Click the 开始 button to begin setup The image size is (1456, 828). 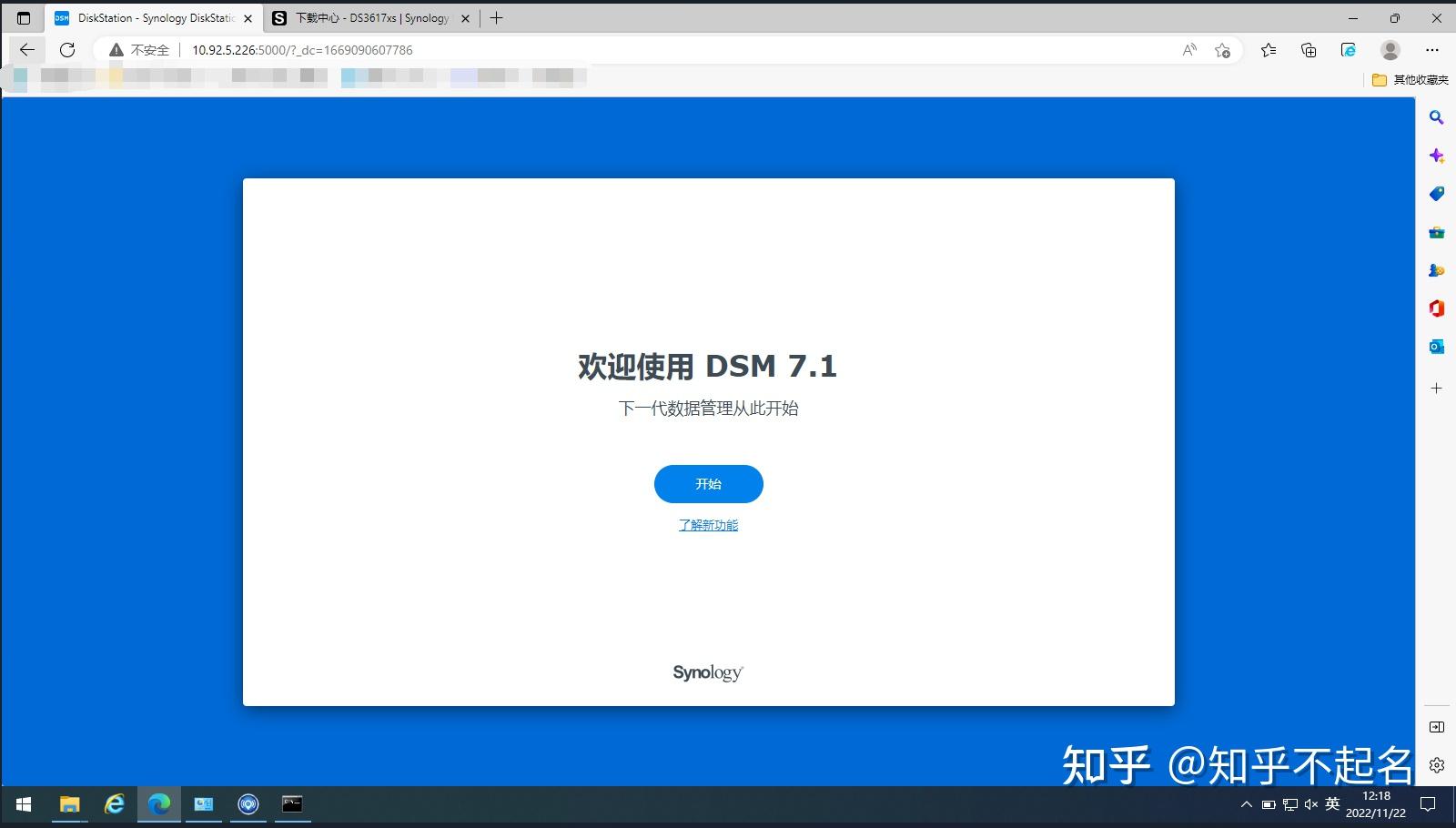708,483
